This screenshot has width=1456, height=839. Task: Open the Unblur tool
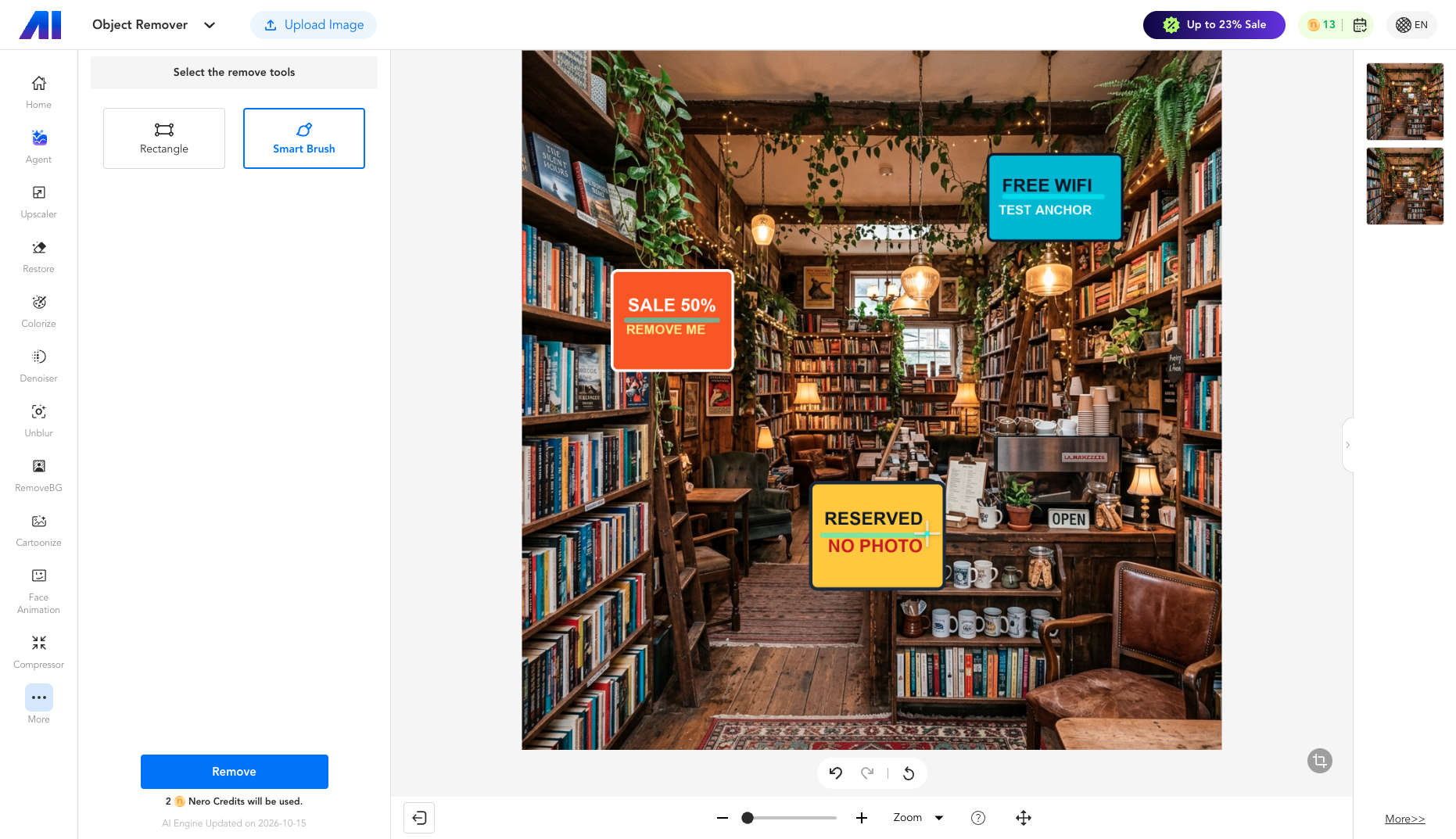pyautogui.click(x=38, y=421)
